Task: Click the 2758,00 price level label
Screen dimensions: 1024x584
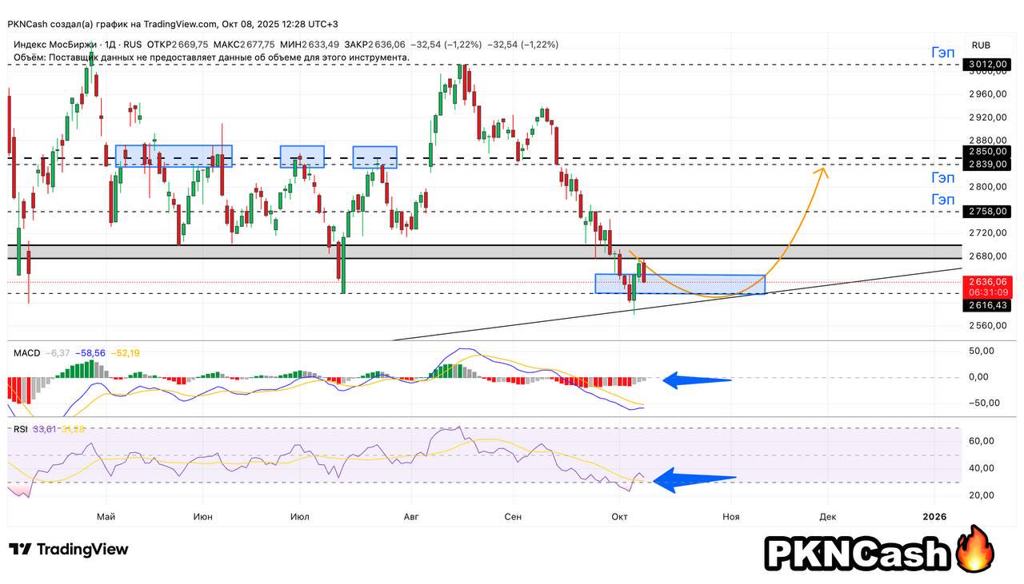Action: pos(986,211)
